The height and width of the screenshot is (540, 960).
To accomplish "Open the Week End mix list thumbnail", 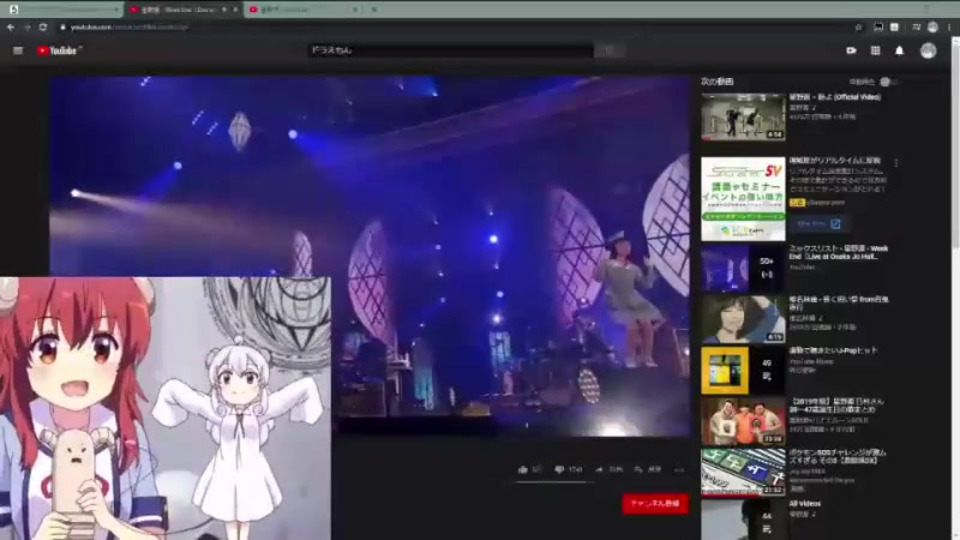I will coord(743,268).
